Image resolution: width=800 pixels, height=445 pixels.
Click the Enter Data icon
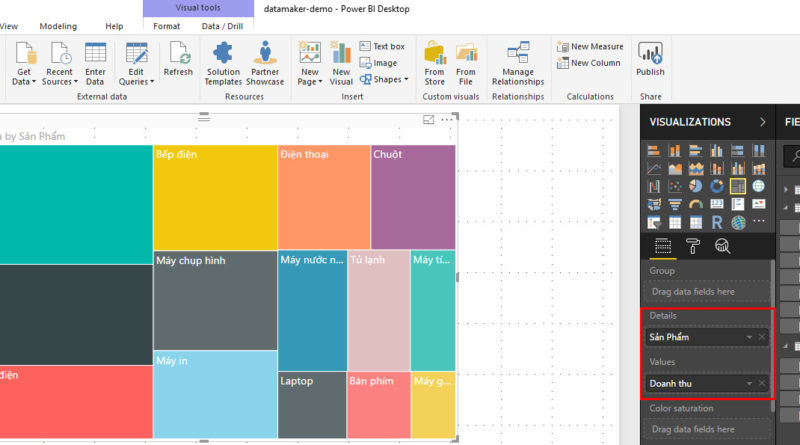(95, 63)
